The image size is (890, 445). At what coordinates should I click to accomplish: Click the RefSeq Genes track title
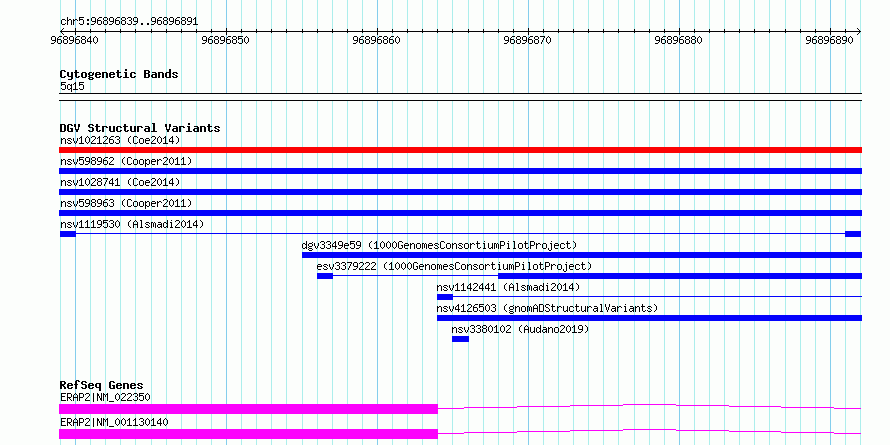[x=102, y=385]
